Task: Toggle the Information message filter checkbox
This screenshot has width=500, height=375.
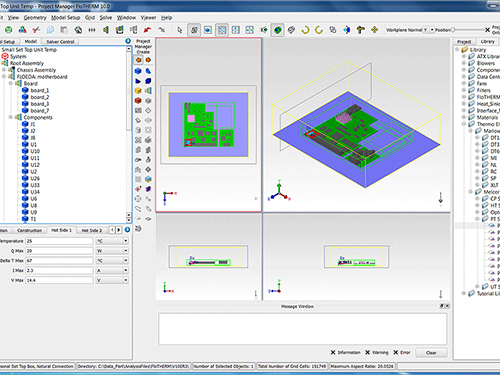Action: tap(333, 352)
